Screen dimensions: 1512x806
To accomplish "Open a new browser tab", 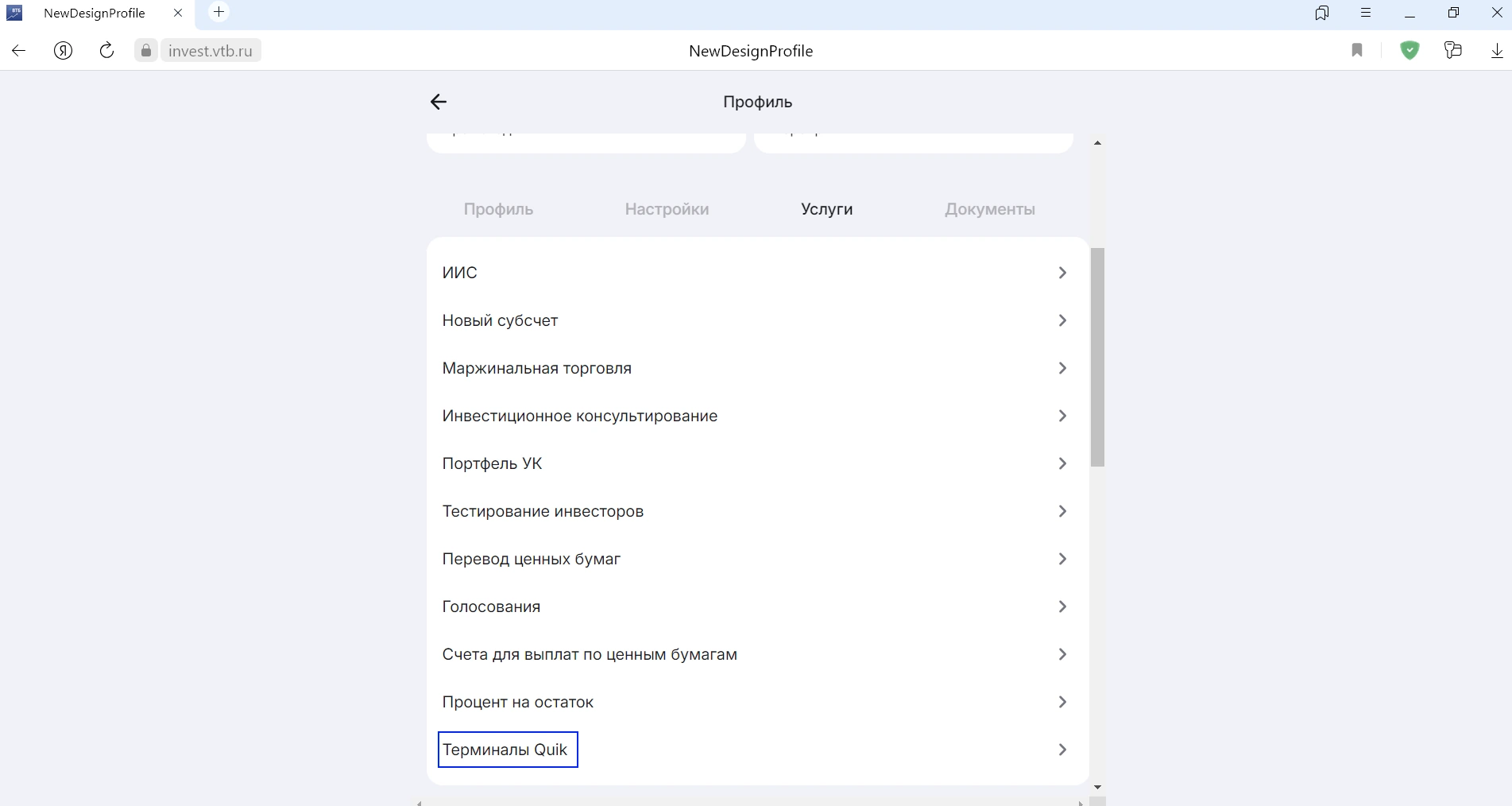I will [218, 12].
